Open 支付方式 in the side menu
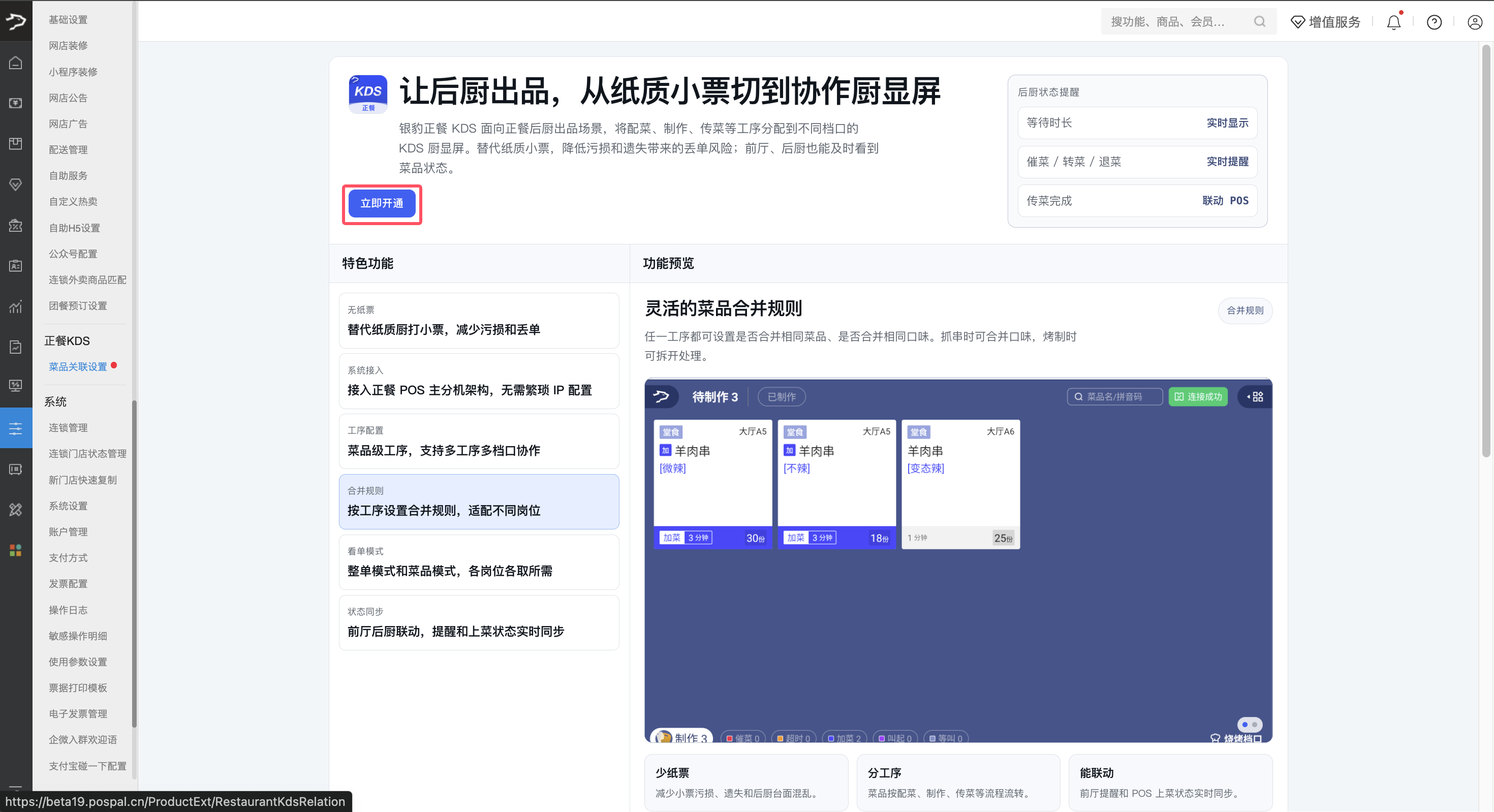 68,557
